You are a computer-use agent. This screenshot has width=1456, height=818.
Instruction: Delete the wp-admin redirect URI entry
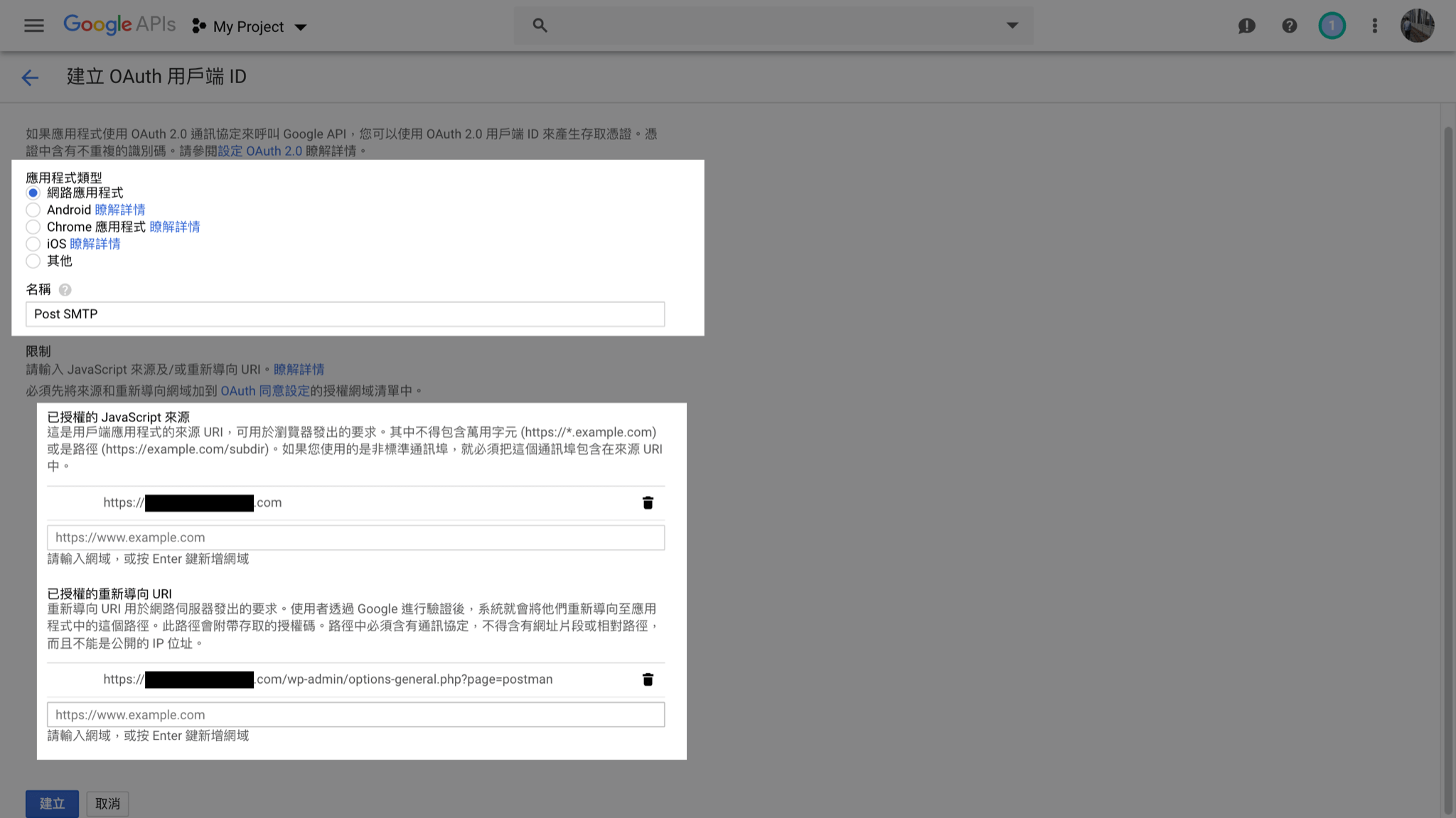(x=648, y=680)
